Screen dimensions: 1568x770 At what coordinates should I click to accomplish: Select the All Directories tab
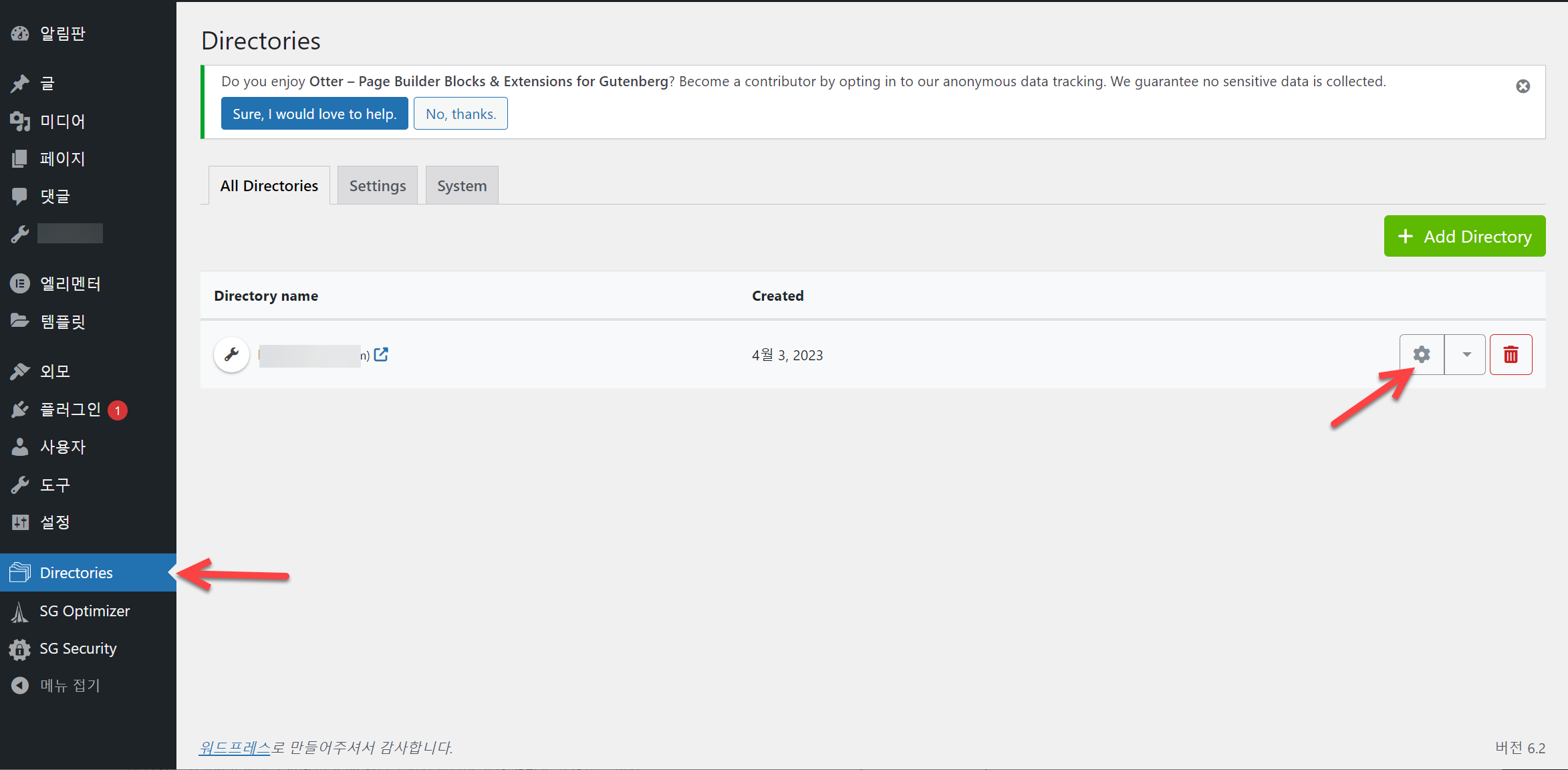pyautogui.click(x=269, y=186)
